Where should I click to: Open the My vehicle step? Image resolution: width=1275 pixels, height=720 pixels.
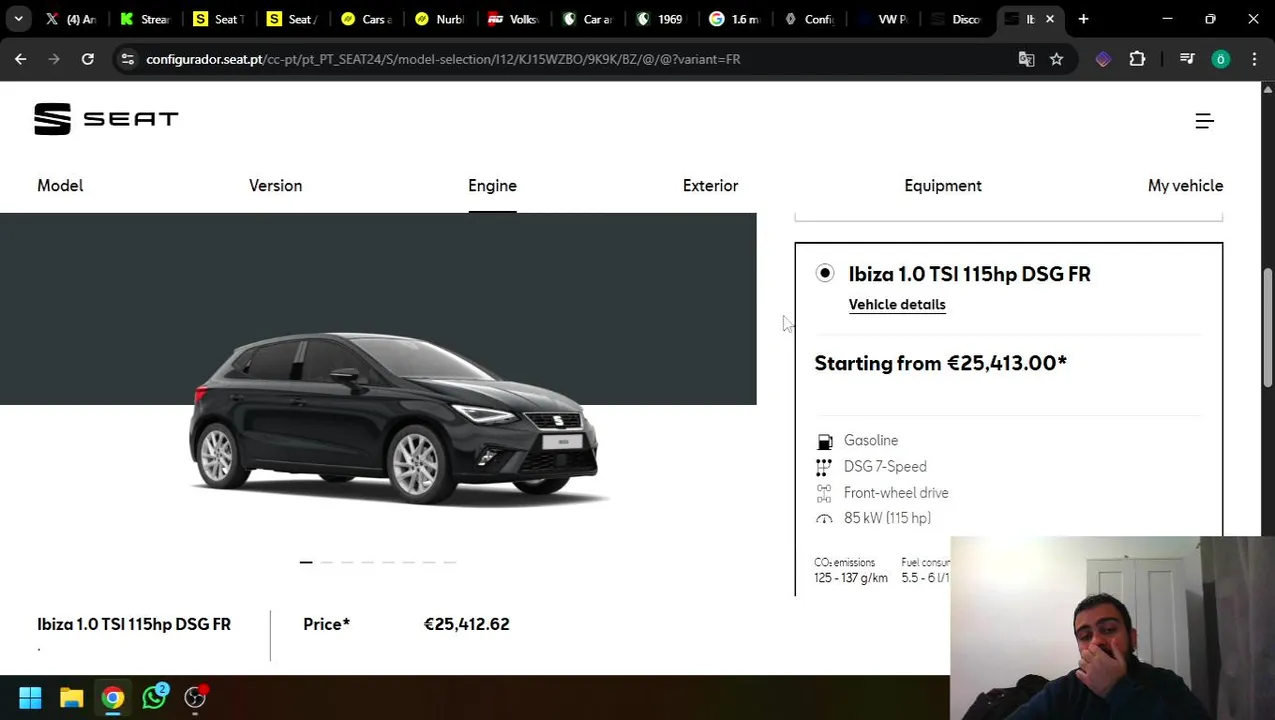click(1185, 186)
